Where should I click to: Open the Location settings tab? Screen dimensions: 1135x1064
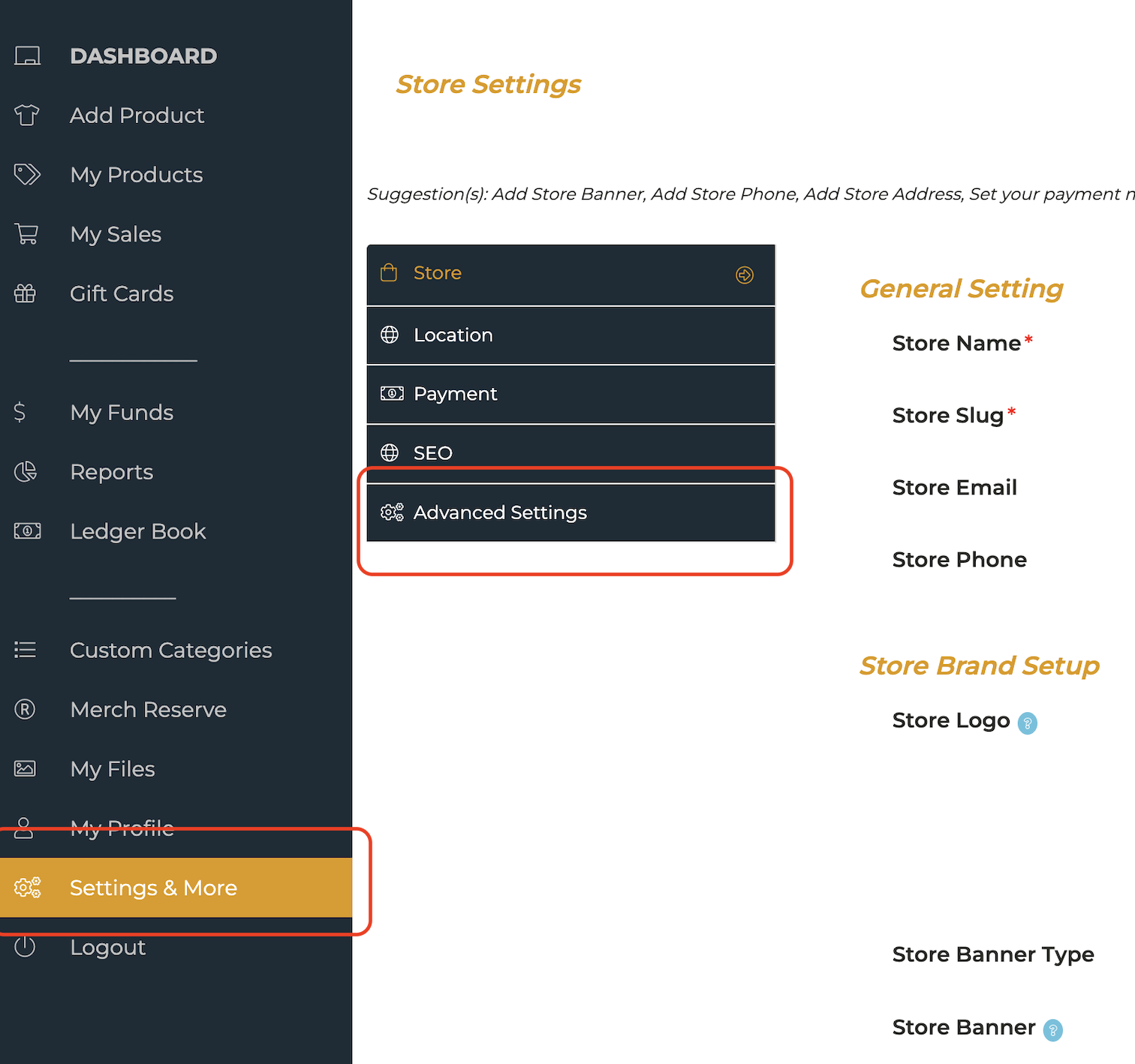[x=571, y=335]
